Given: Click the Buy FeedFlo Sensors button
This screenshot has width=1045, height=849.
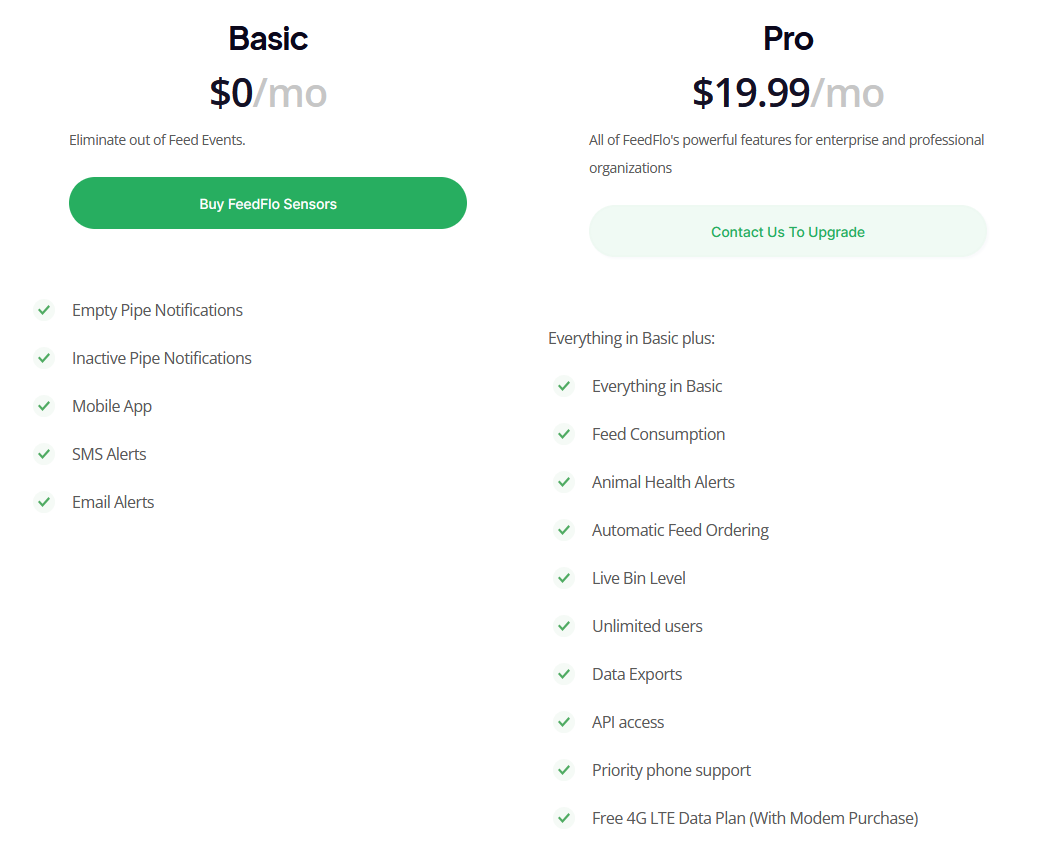Looking at the screenshot, I should click(268, 203).
